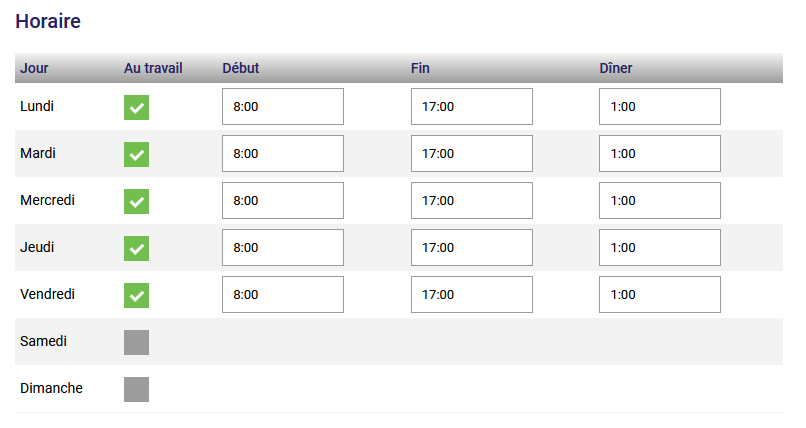Toggle the Mercredi work checkbox
The width and height of the screenshot is (806, 428).
136,201
